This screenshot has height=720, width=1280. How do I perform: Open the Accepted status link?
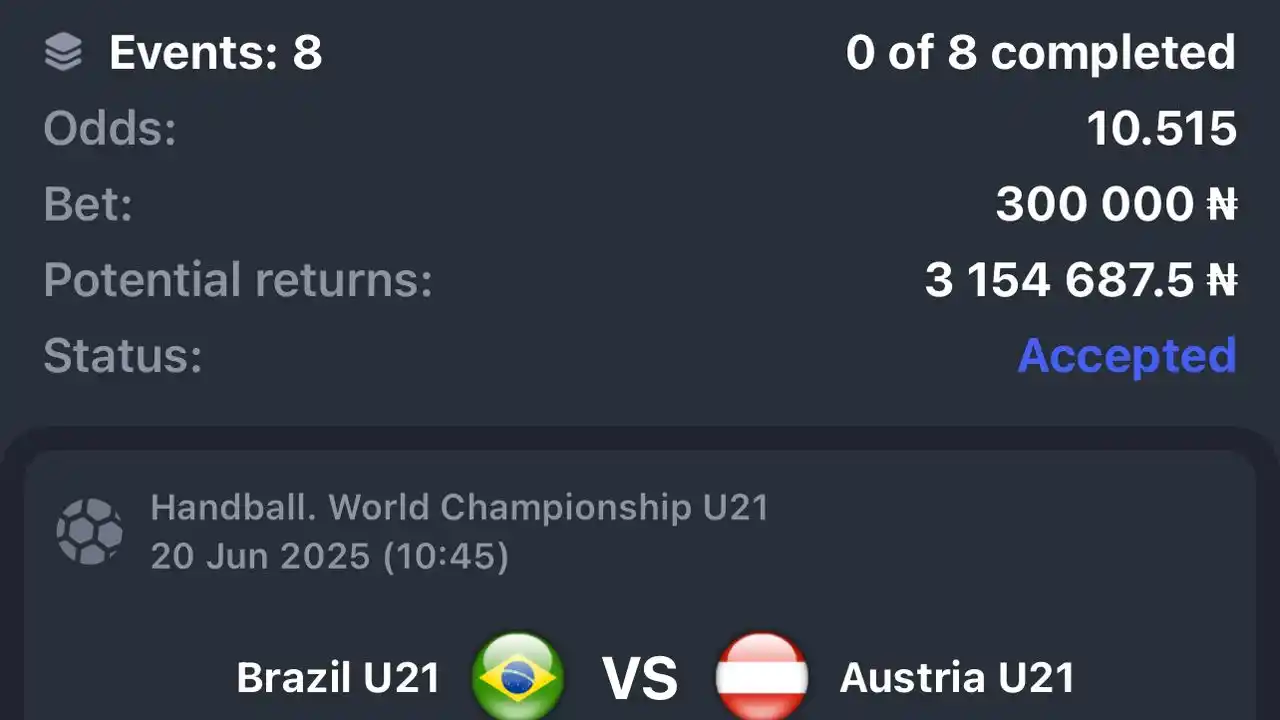1127,356
